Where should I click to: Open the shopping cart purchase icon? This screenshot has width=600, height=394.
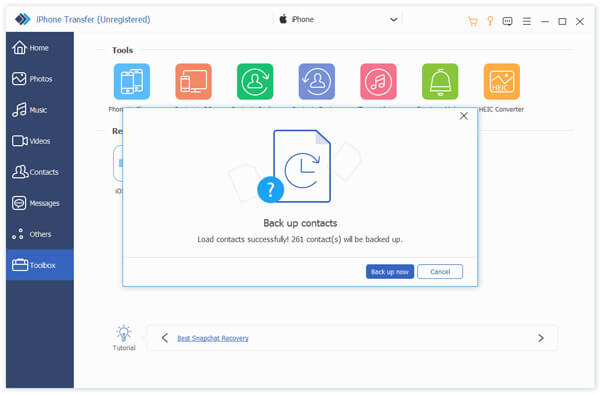(473, 21)
